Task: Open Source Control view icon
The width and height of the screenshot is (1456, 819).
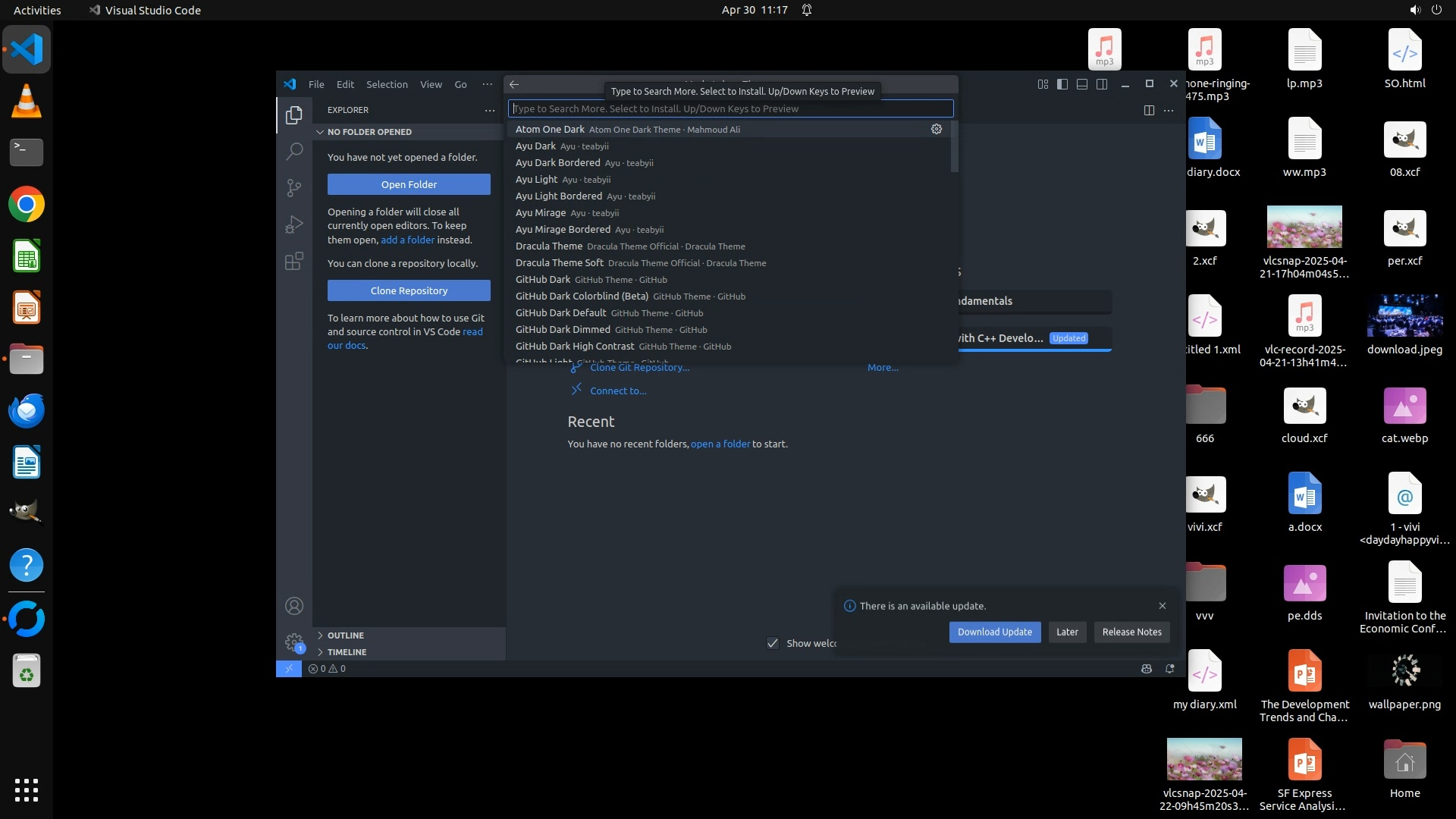Action: click(x=294, y=187)
